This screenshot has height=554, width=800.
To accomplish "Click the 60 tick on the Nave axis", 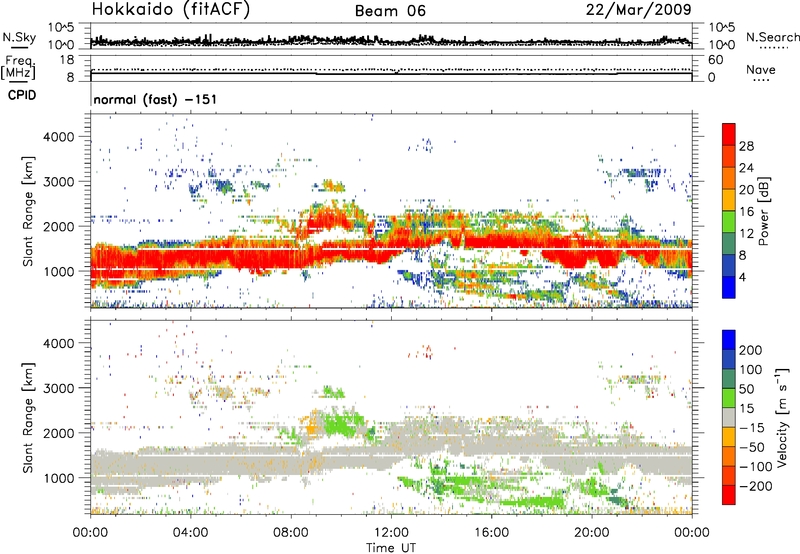I will [x=715, y=60].
